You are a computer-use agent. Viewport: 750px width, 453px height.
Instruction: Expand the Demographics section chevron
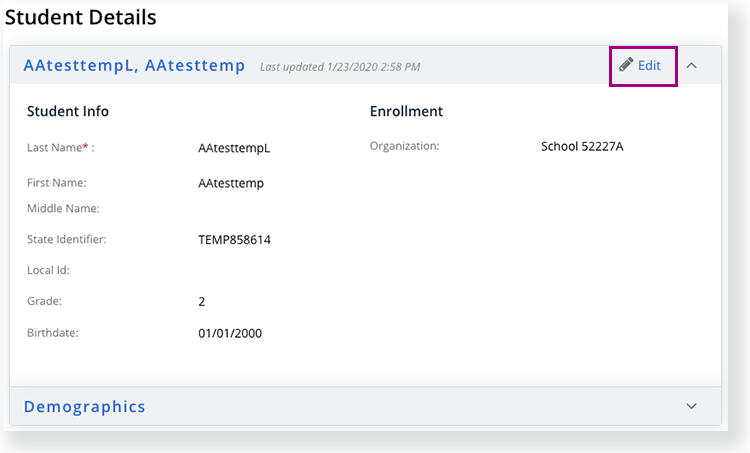pos(691,406)
